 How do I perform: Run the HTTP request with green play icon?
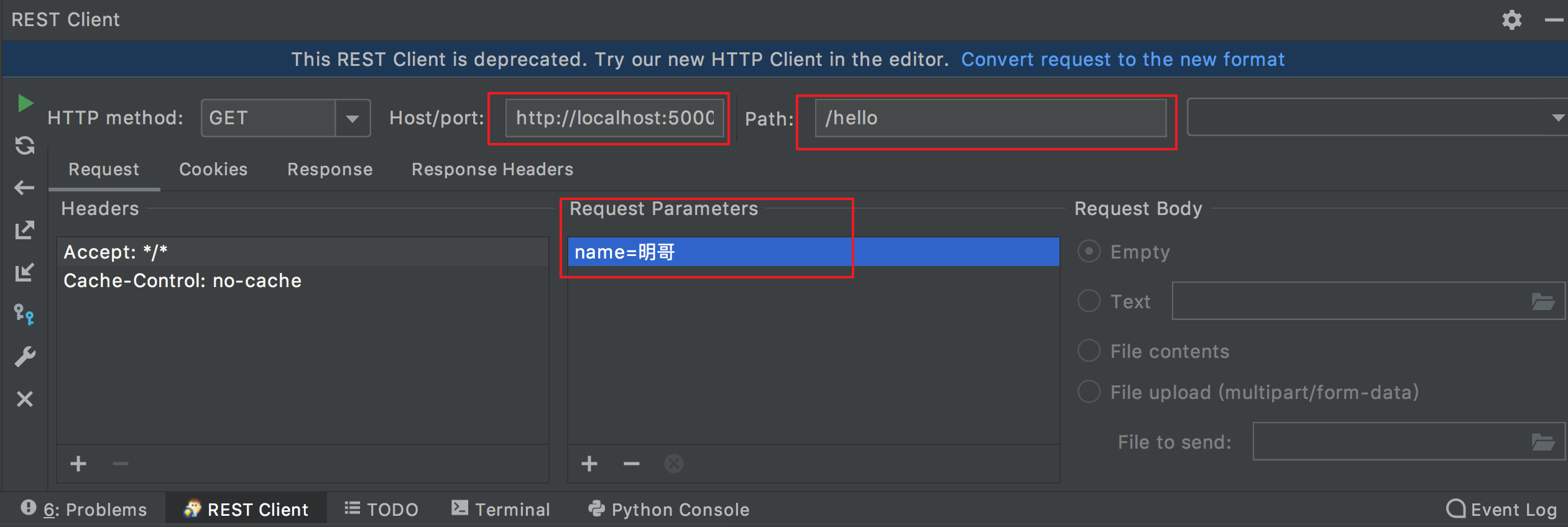[25, 103]
